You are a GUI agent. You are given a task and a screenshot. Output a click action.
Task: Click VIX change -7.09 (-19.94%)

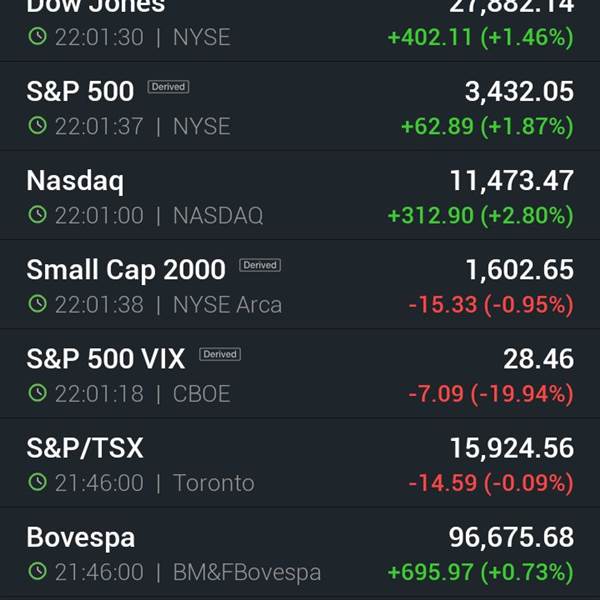click(x=491, y=394)
